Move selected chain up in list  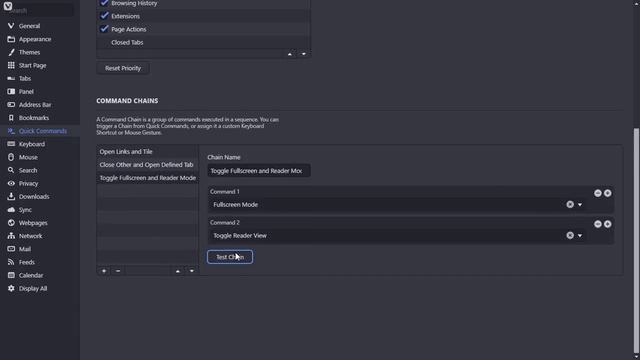pyautogui.click(x=178, y=271)
